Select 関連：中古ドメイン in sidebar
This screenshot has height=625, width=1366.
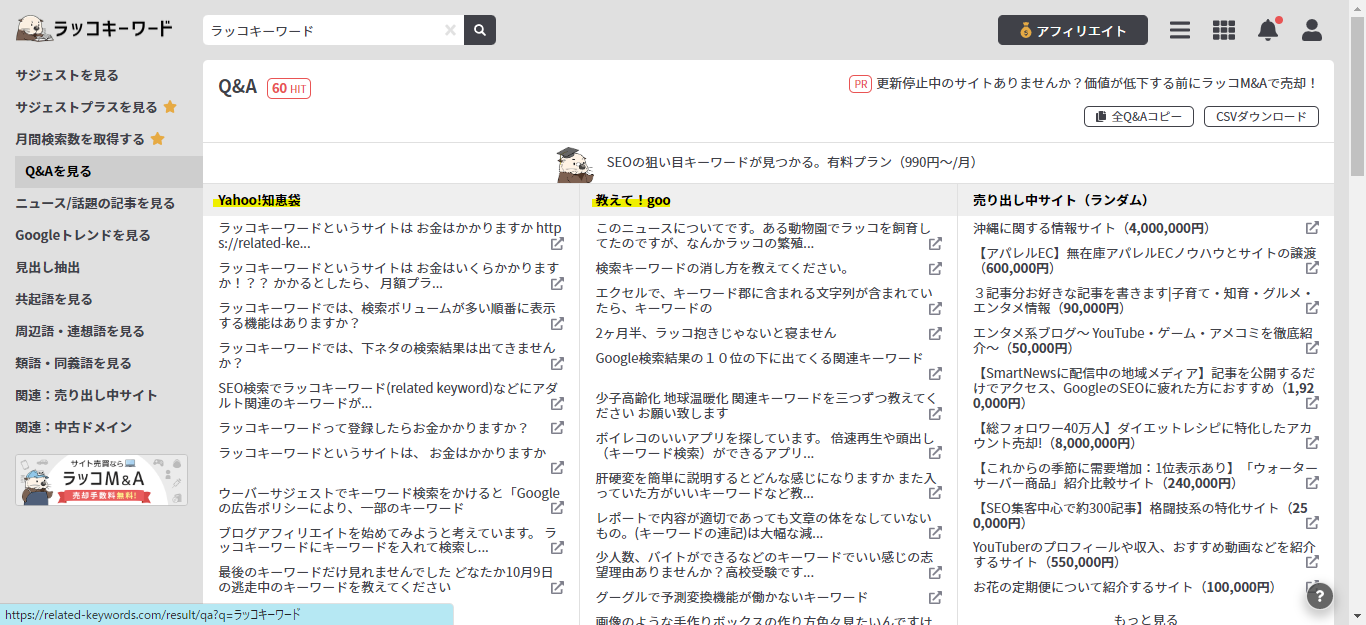[73, 427]
